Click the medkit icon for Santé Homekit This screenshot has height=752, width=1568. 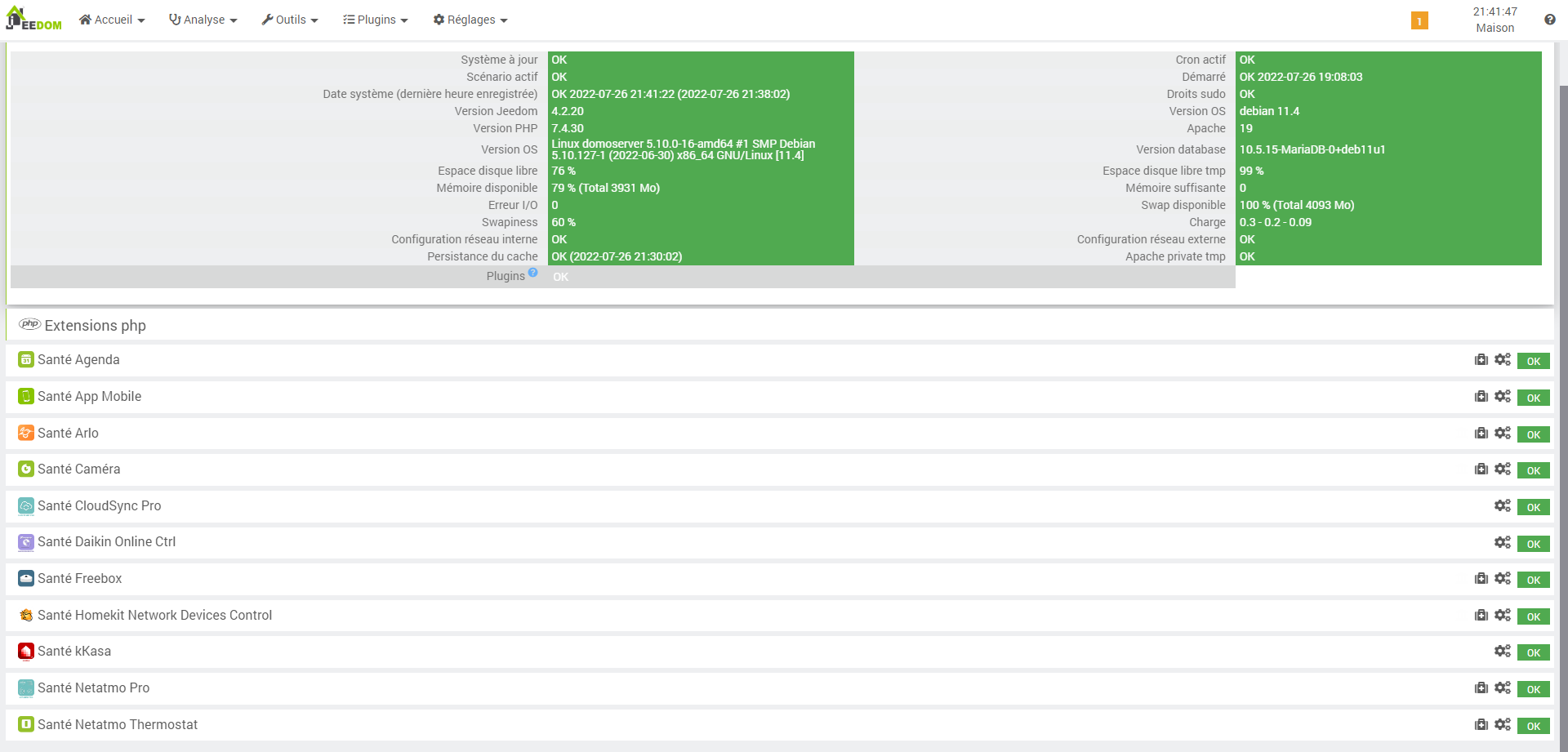1481,616
